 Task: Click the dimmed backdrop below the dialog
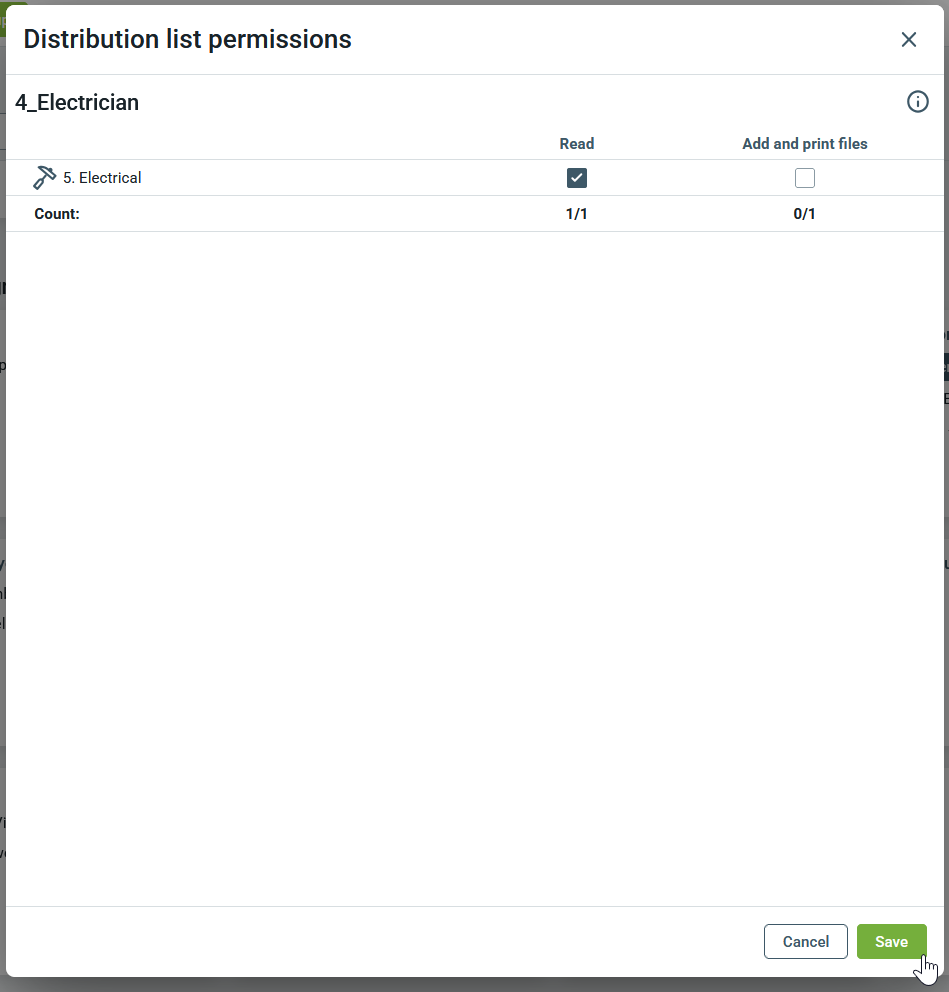pos(475,985)
